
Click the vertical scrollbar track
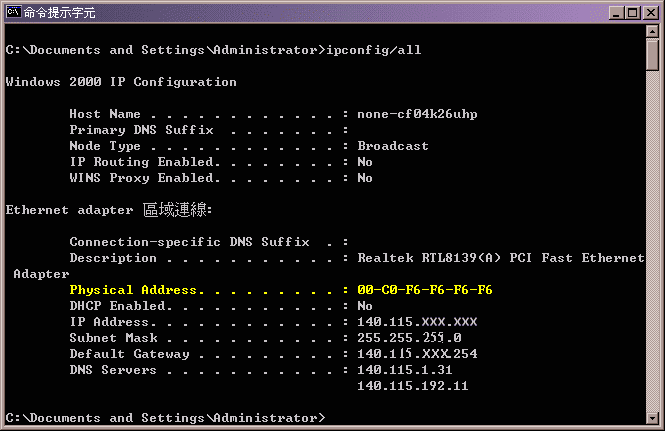pos(652,250)
